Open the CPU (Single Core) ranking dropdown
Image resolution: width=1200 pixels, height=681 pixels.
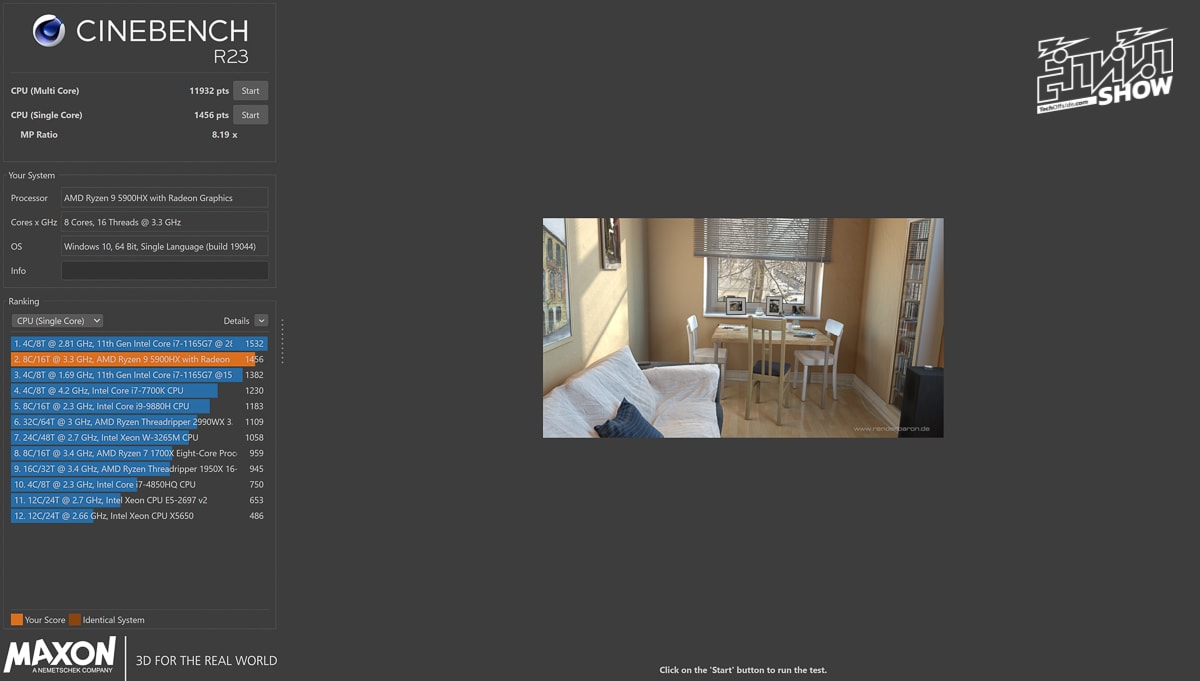(57, 321)
